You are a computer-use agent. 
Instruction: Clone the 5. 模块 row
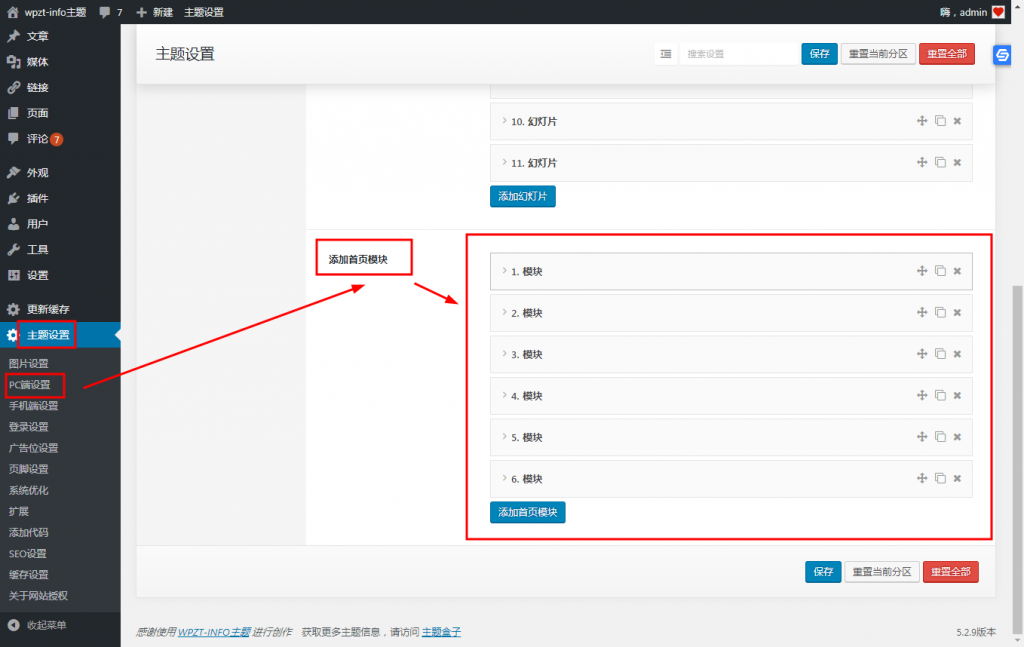point(940,437)
